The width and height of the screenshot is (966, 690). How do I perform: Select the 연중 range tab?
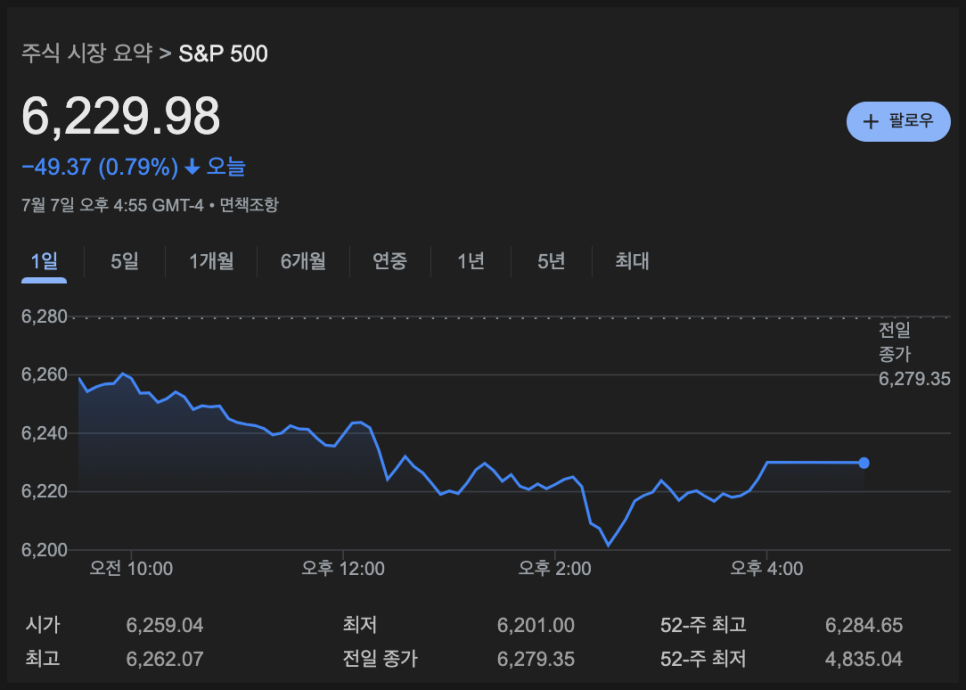[x=390, y=261]
